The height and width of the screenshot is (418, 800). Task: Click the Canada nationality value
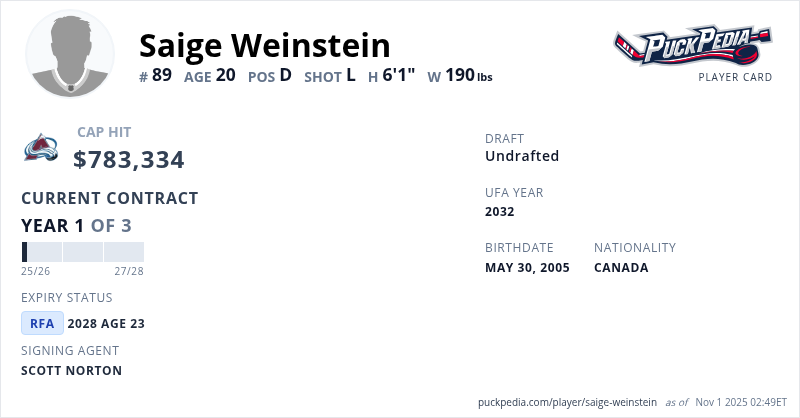621,267
